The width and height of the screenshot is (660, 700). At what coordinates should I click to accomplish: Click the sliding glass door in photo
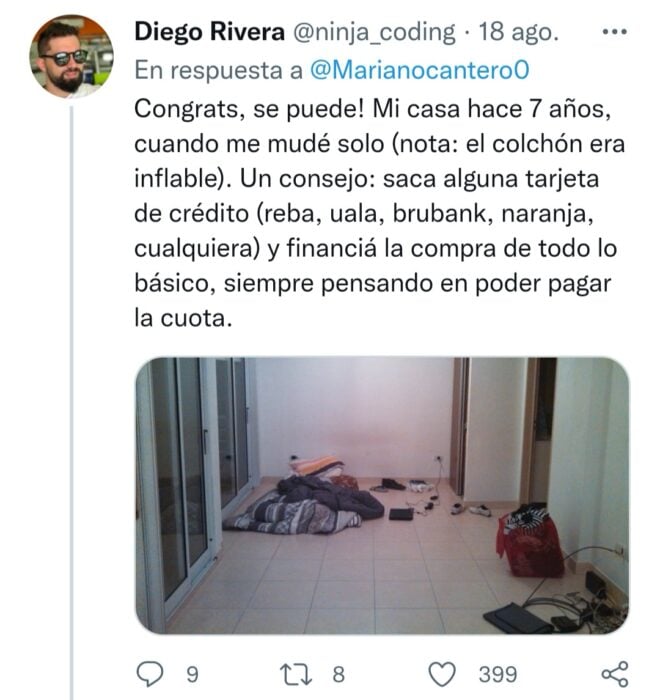click(x=181, y=482)
